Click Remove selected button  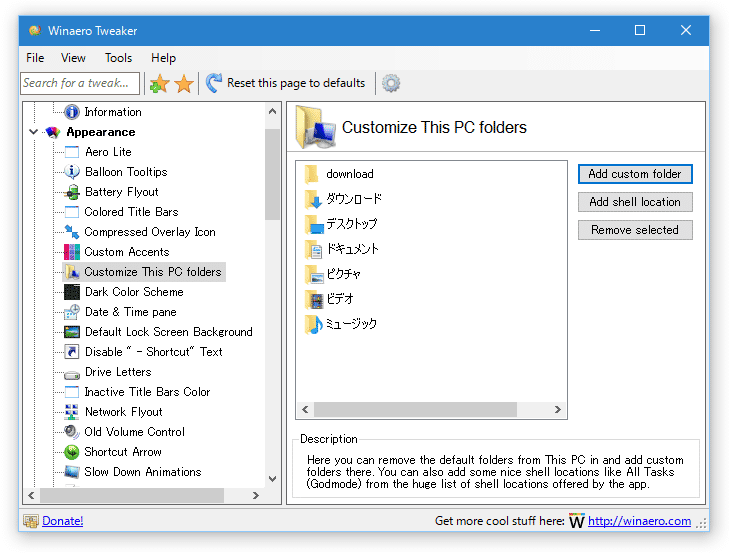[x=635, y=230]
